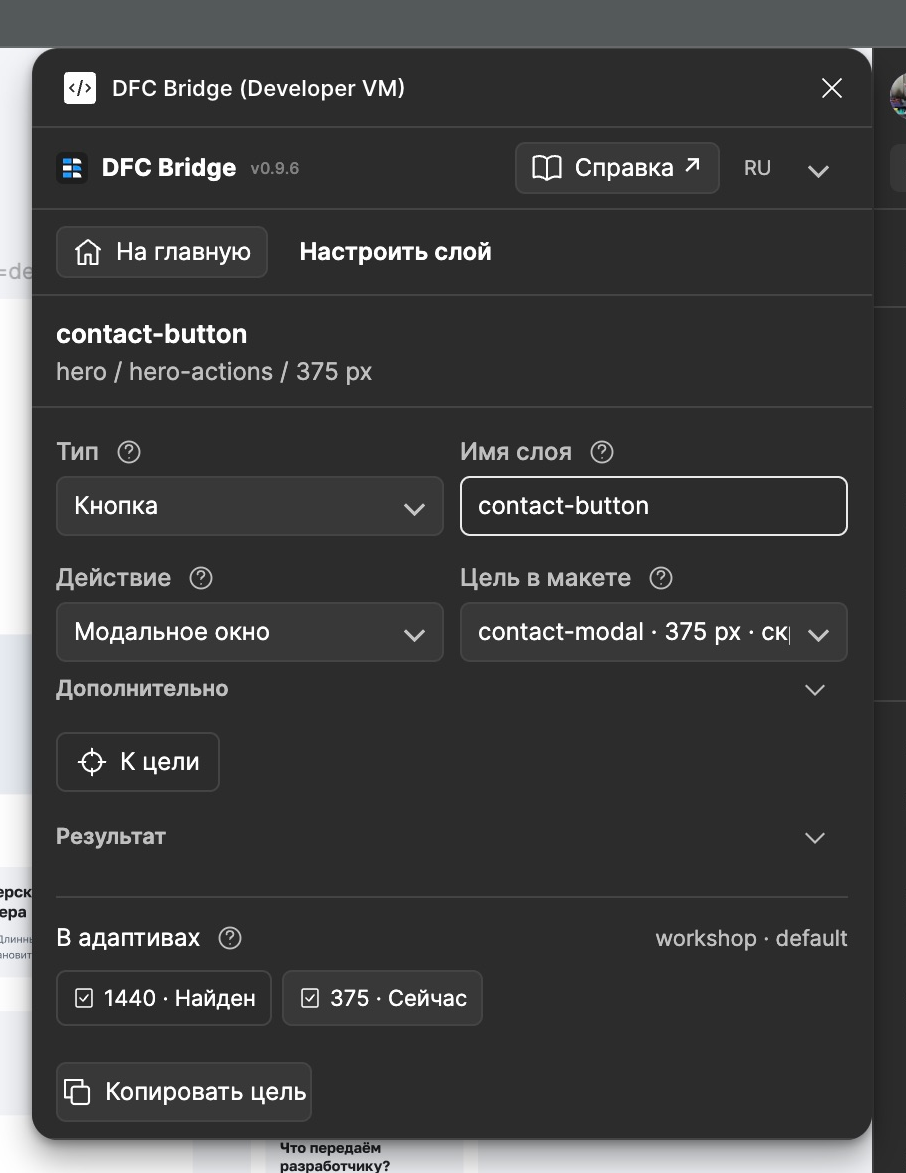Click the help icon next to Цель в макете
906x1173 pixels.
click(x=661, y=578)
